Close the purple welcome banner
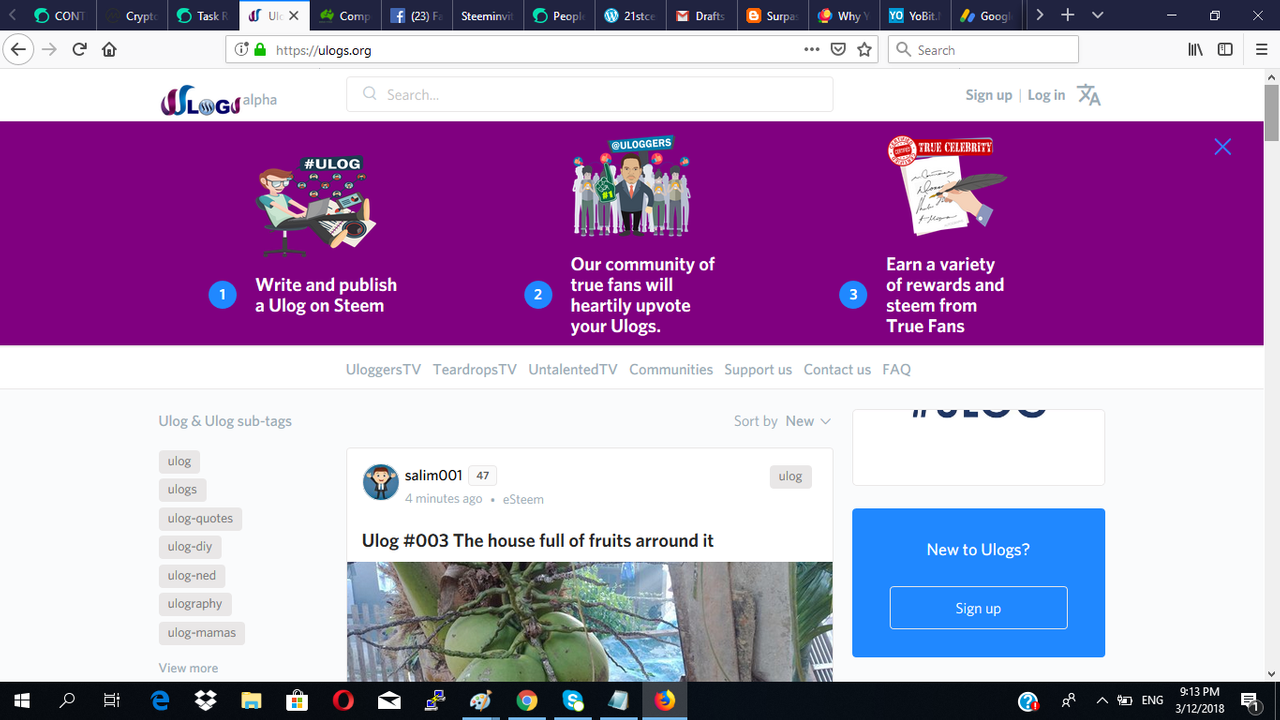The height and width of the screenshot is (720, 1280). 1222,147
